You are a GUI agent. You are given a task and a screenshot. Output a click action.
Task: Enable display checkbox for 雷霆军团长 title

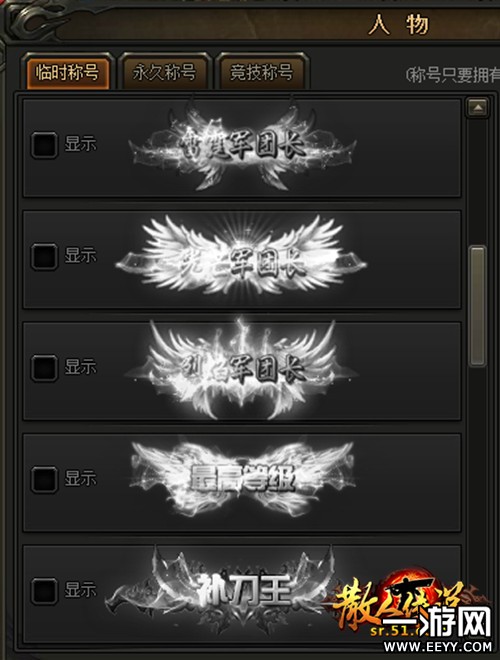(44, 145)
